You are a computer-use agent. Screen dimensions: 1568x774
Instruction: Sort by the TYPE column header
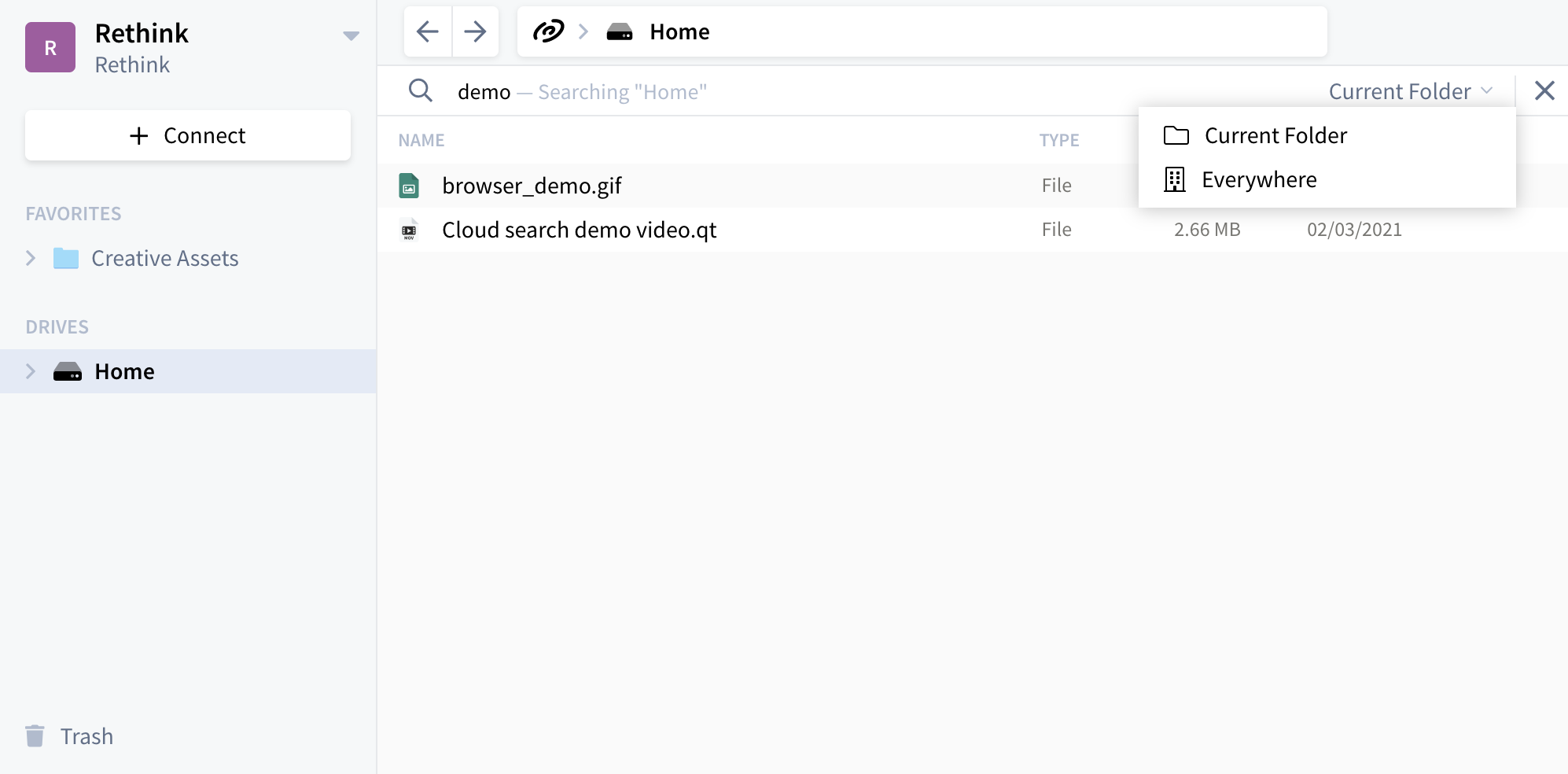[x=1059, y=140]
